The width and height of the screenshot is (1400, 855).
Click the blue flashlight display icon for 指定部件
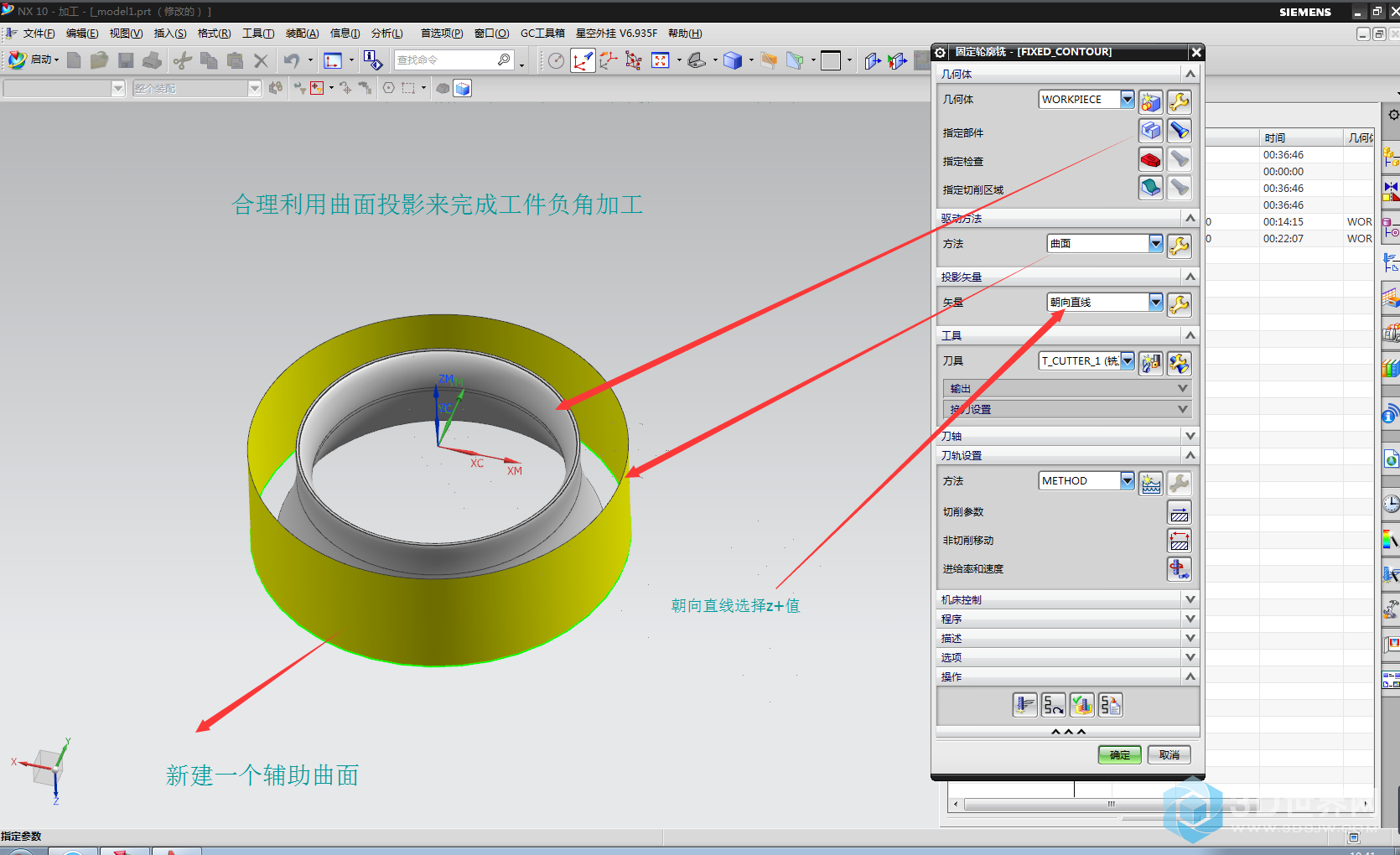click(1180, 131)
